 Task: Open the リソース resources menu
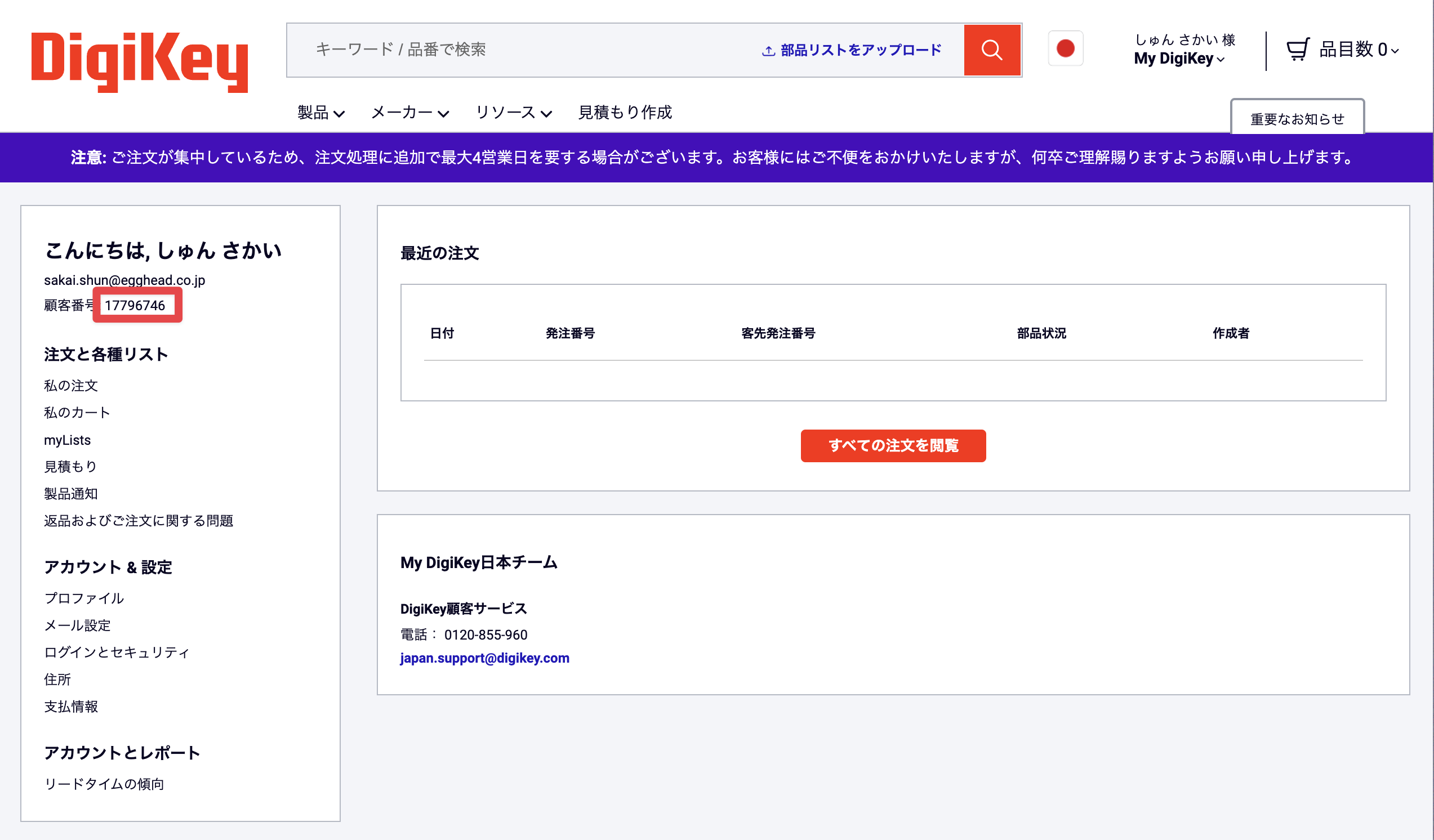(513, 113)
